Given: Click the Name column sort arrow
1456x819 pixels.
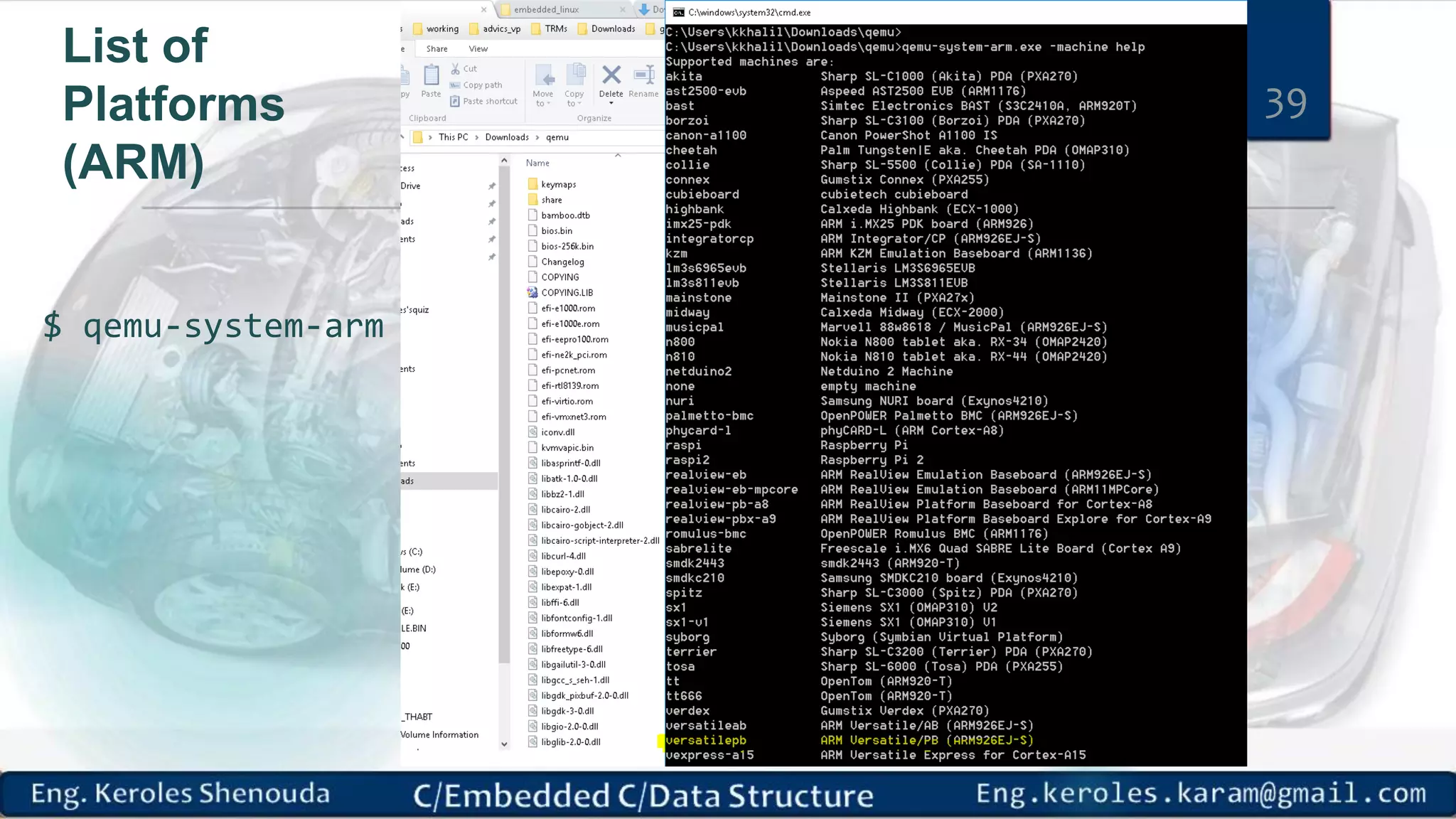Looking at the screenshot, I should (x=618, y=155).
